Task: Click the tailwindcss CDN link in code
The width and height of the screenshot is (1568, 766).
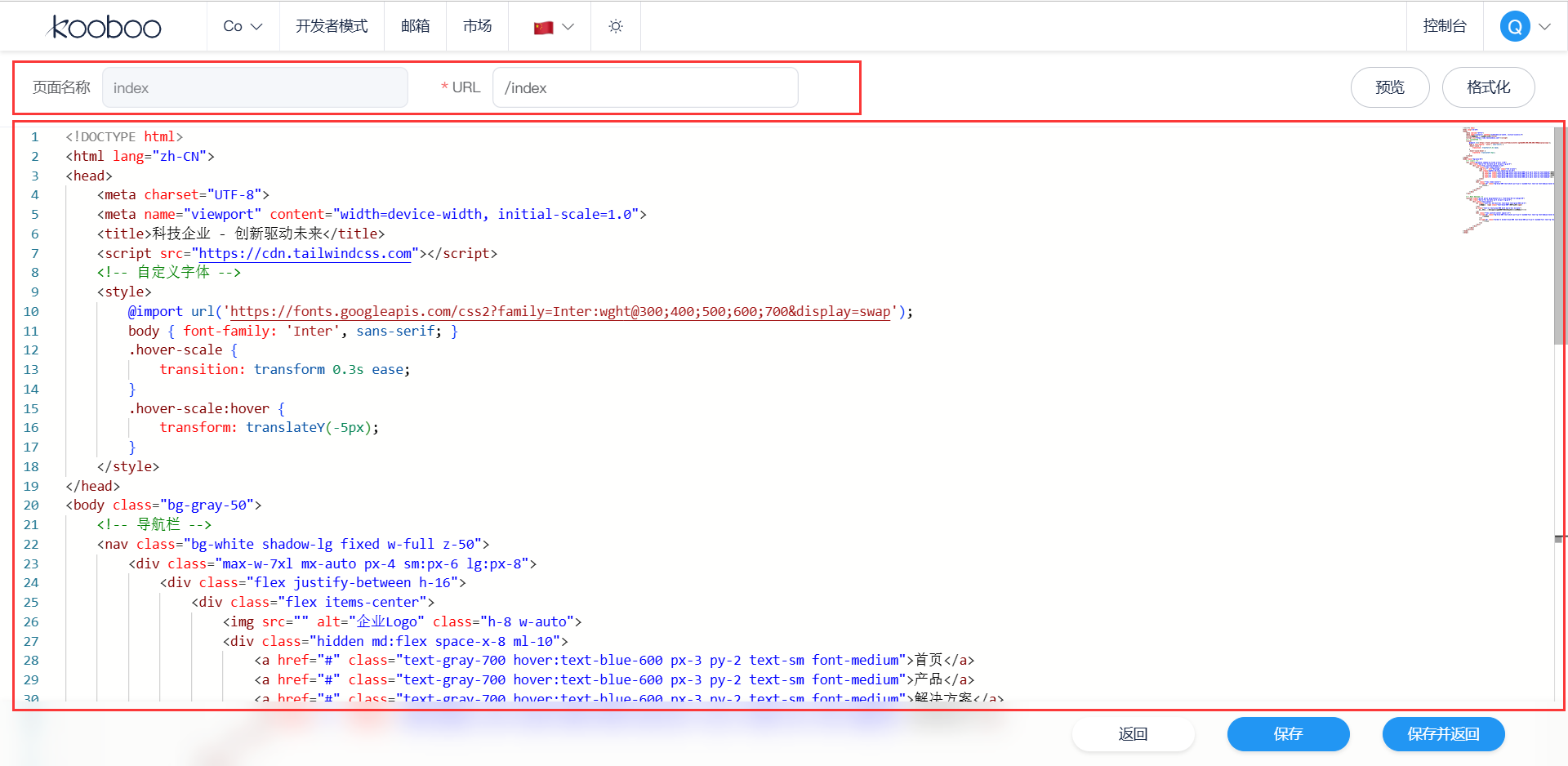Action: pyautogui.click(x=305, y=253)
